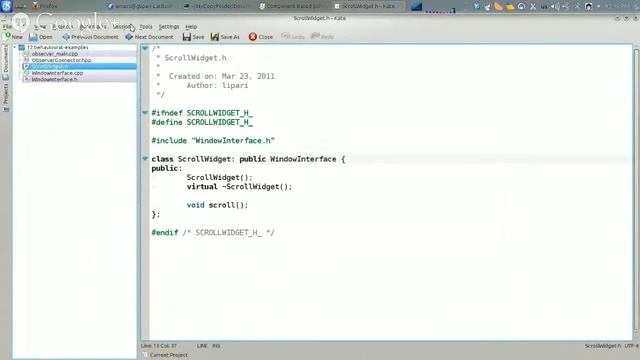Click the UTF-8 encoding status entry
This screenshot has width=640, height=360.
coord(631,346)
